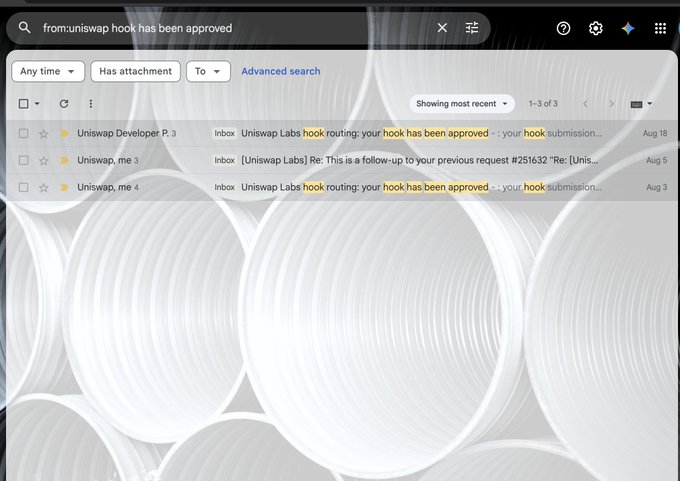Viewport: 680px width, 481px height.
Task: Open the Google apps grid icon
Action: [x=660, y=28]
